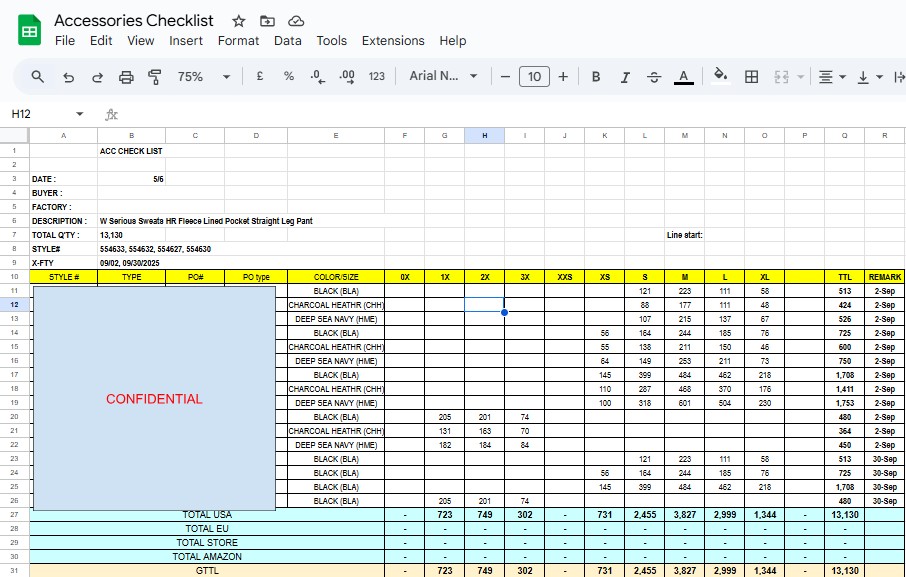Click the print icon
Screen dimensions: 906x577
(126, 77)
